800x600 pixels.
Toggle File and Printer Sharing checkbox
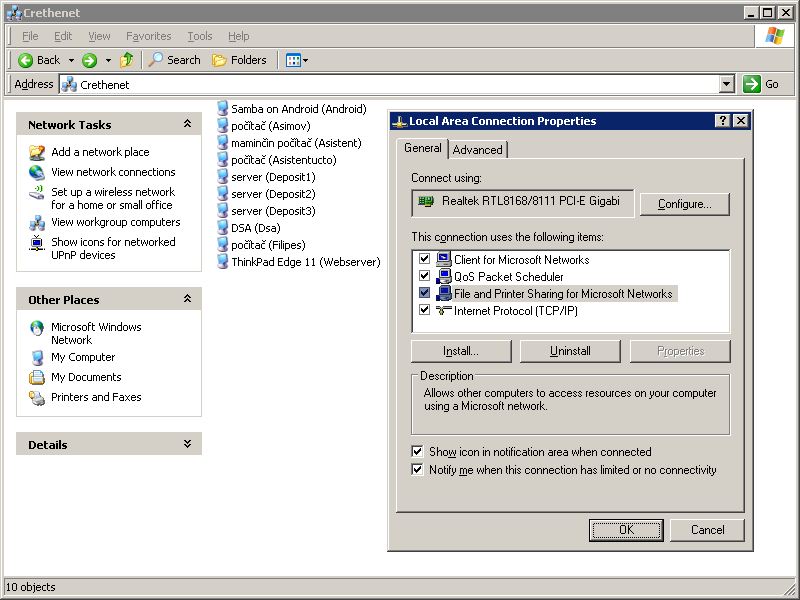click(424, 293)
